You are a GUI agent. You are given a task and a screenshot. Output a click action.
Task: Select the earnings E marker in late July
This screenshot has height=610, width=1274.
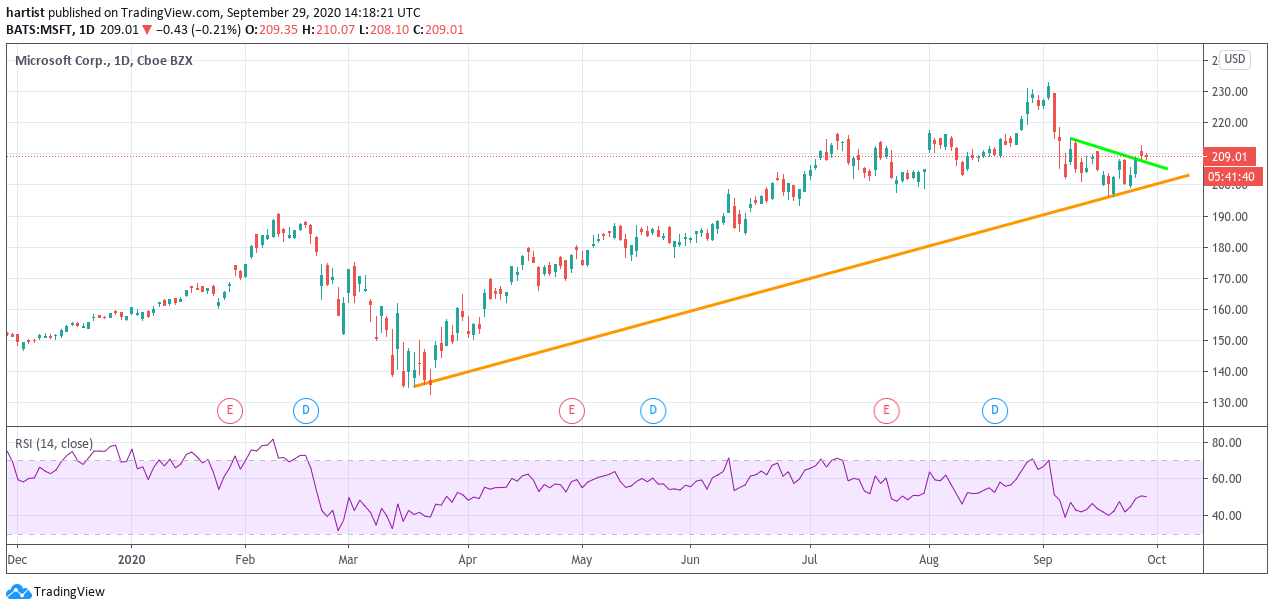(886, 409)
